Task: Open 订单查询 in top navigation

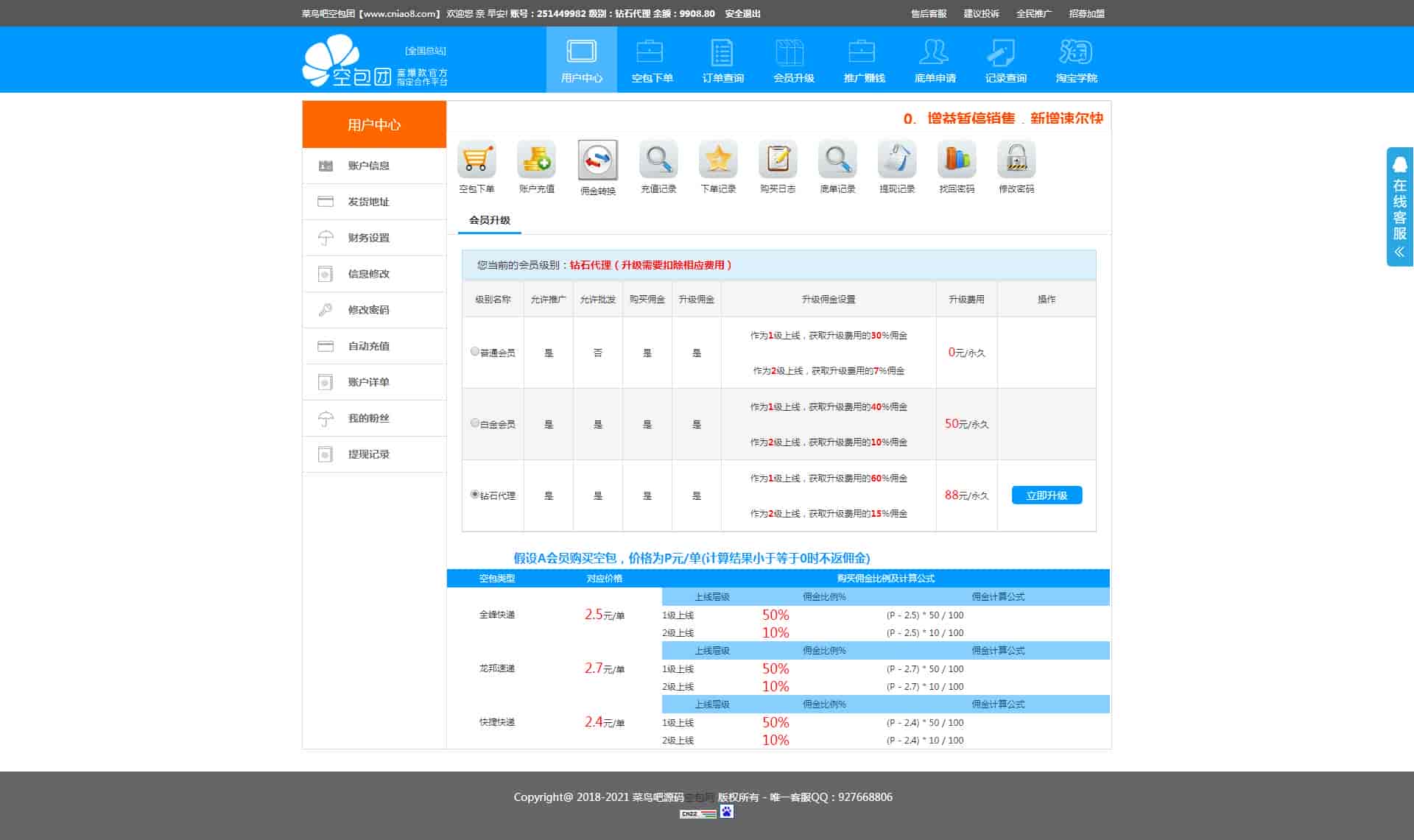Action: click(722, 60)
